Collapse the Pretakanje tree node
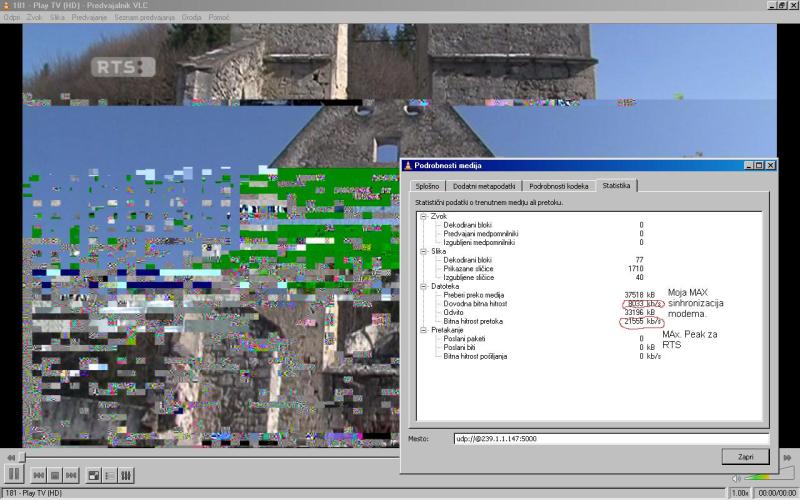 pos(423,329)
